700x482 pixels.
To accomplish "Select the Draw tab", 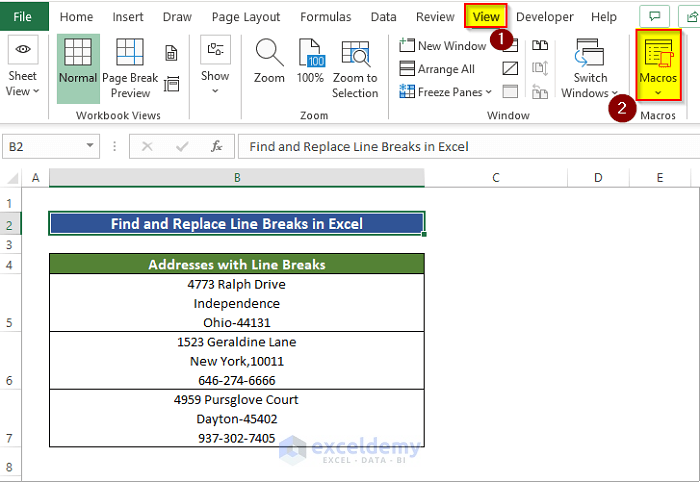I will pos(177,17).
